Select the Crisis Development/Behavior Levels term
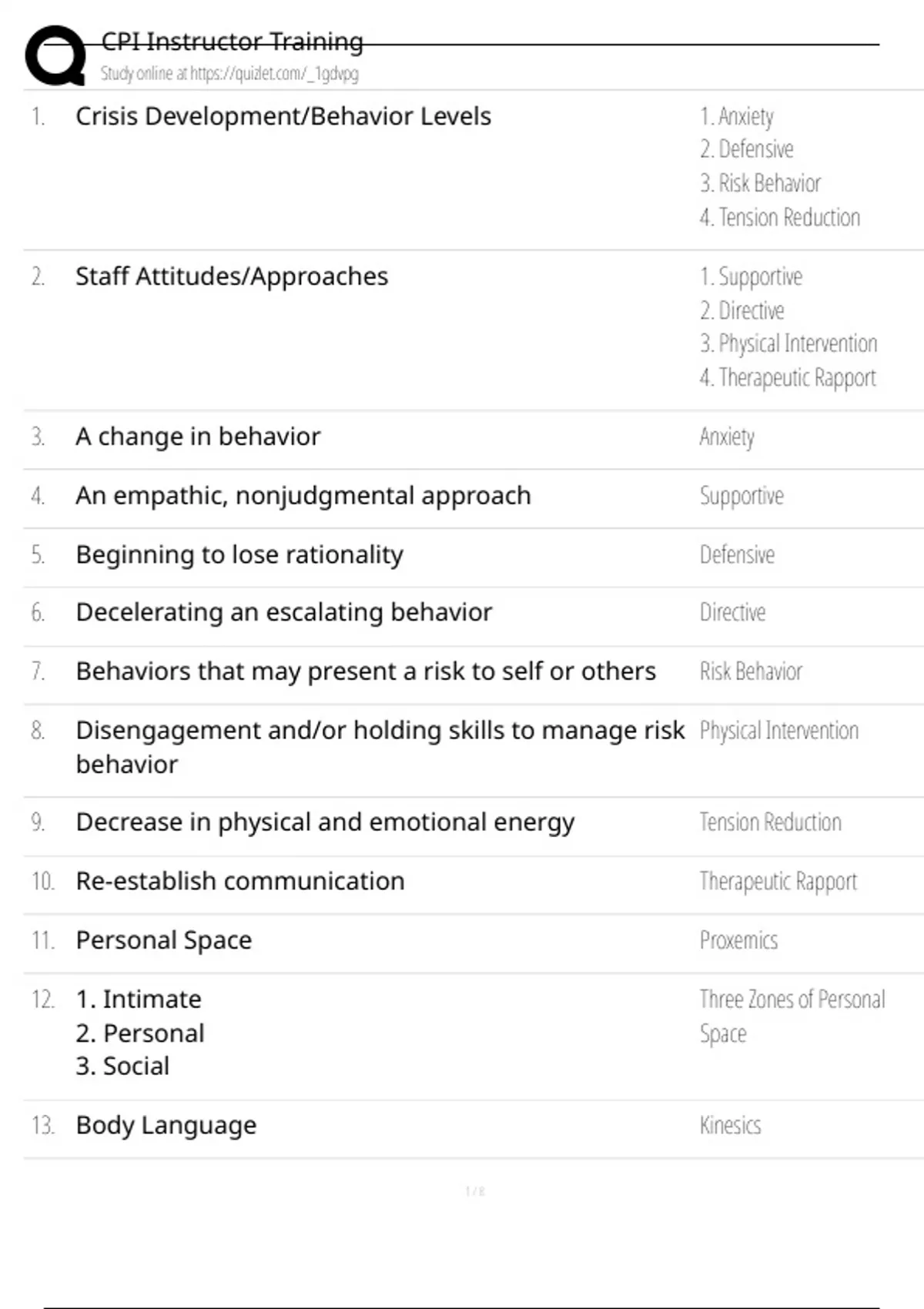This screenshot has height=1309, width=924. click(283, 116)
